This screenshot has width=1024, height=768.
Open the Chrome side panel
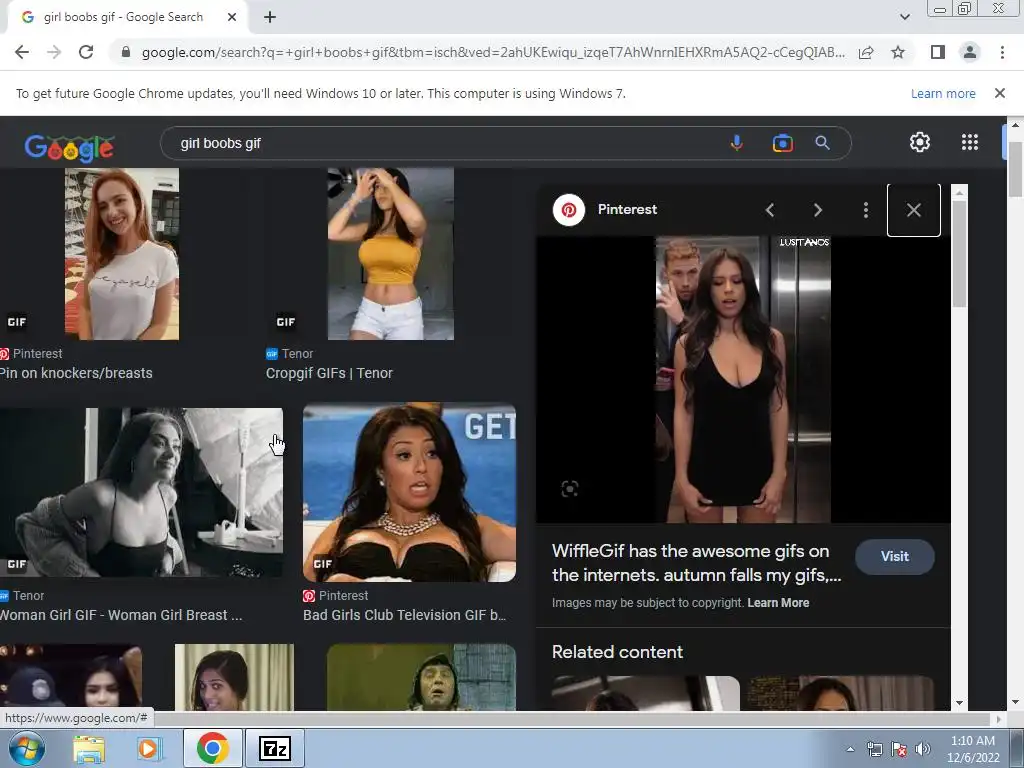coord(938,52)
